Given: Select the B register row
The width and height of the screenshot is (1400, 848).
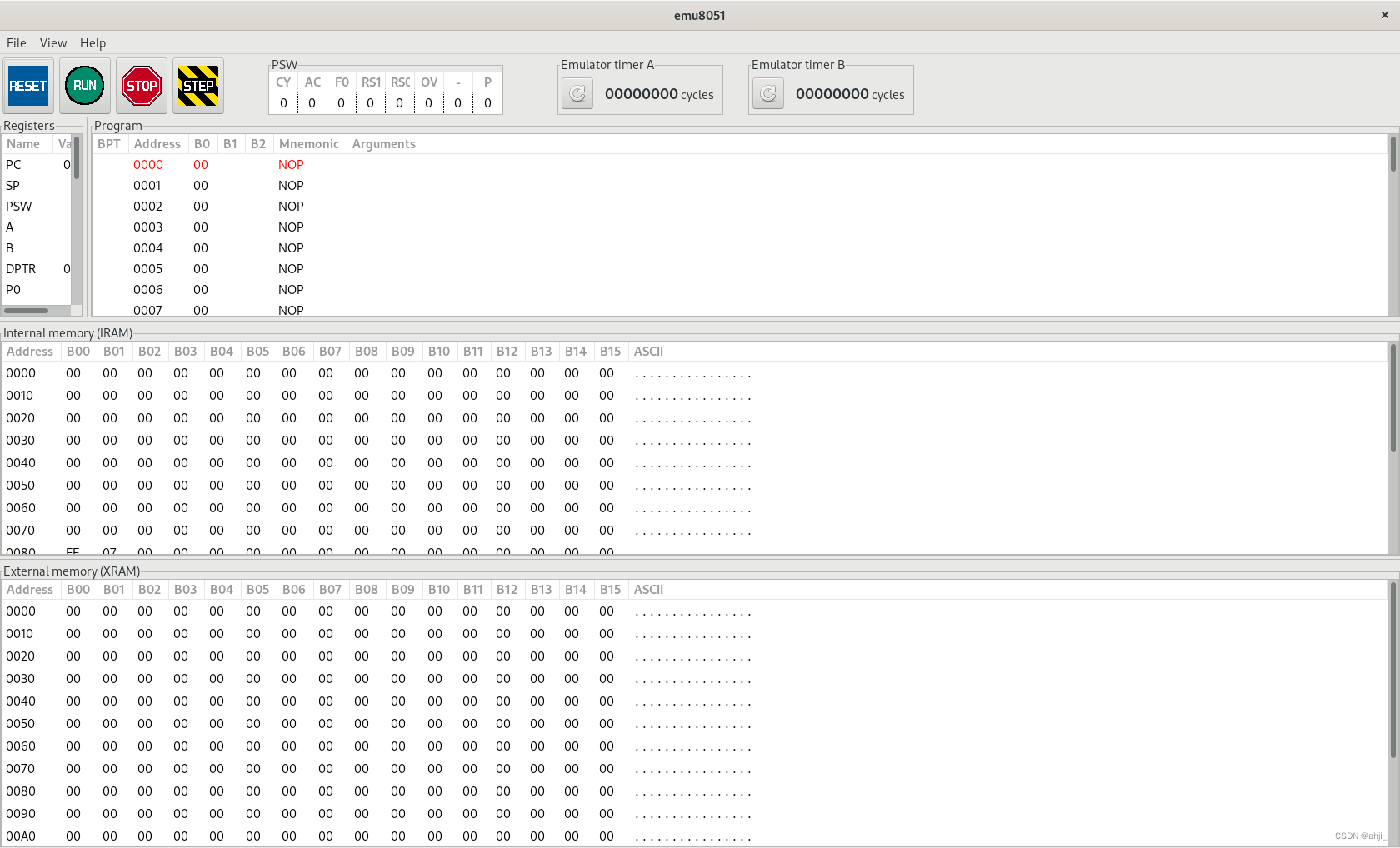Looking at the screenshot, I should point(37,248).
